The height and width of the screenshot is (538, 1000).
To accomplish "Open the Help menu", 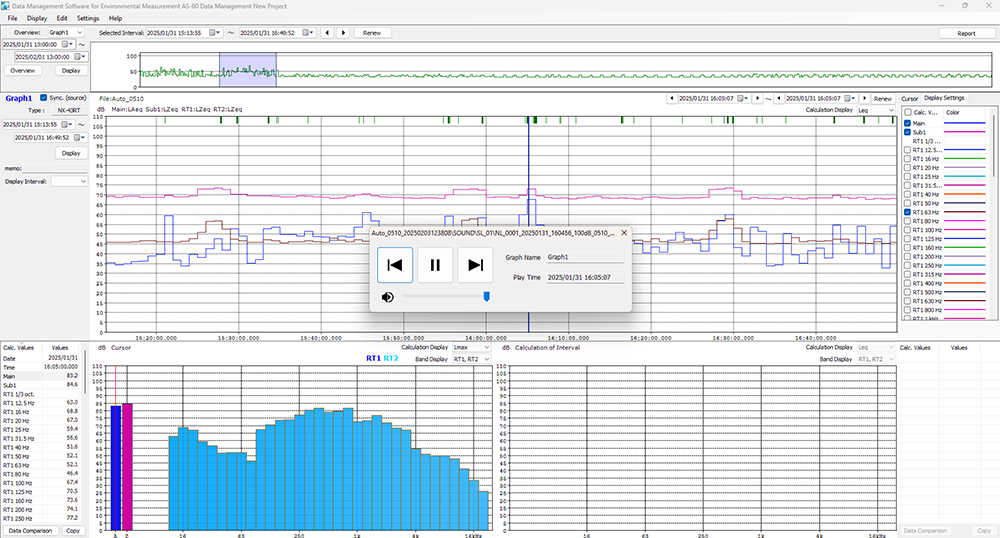I will pos(115,18).
